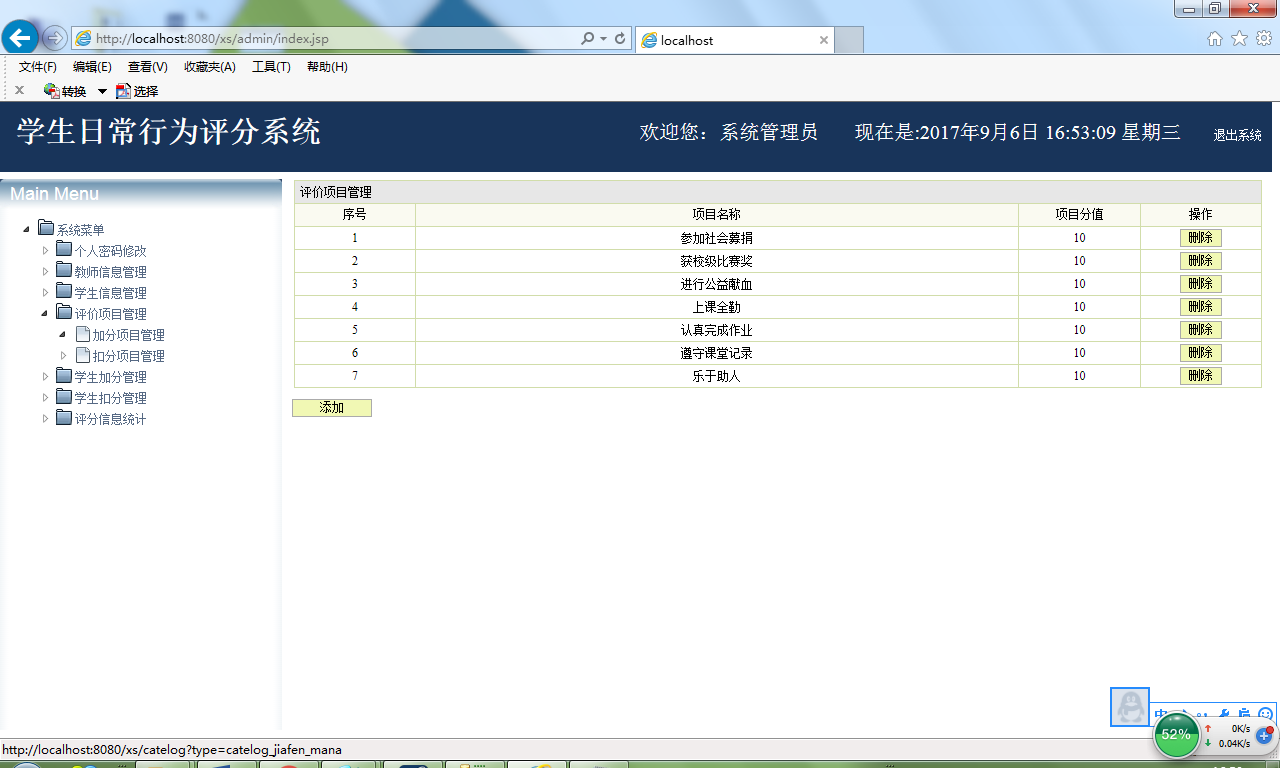Viewport: 1280px width, 768px height.
Task: Select 评分信息统计 in the tree
Action: (x=111, y=419)
